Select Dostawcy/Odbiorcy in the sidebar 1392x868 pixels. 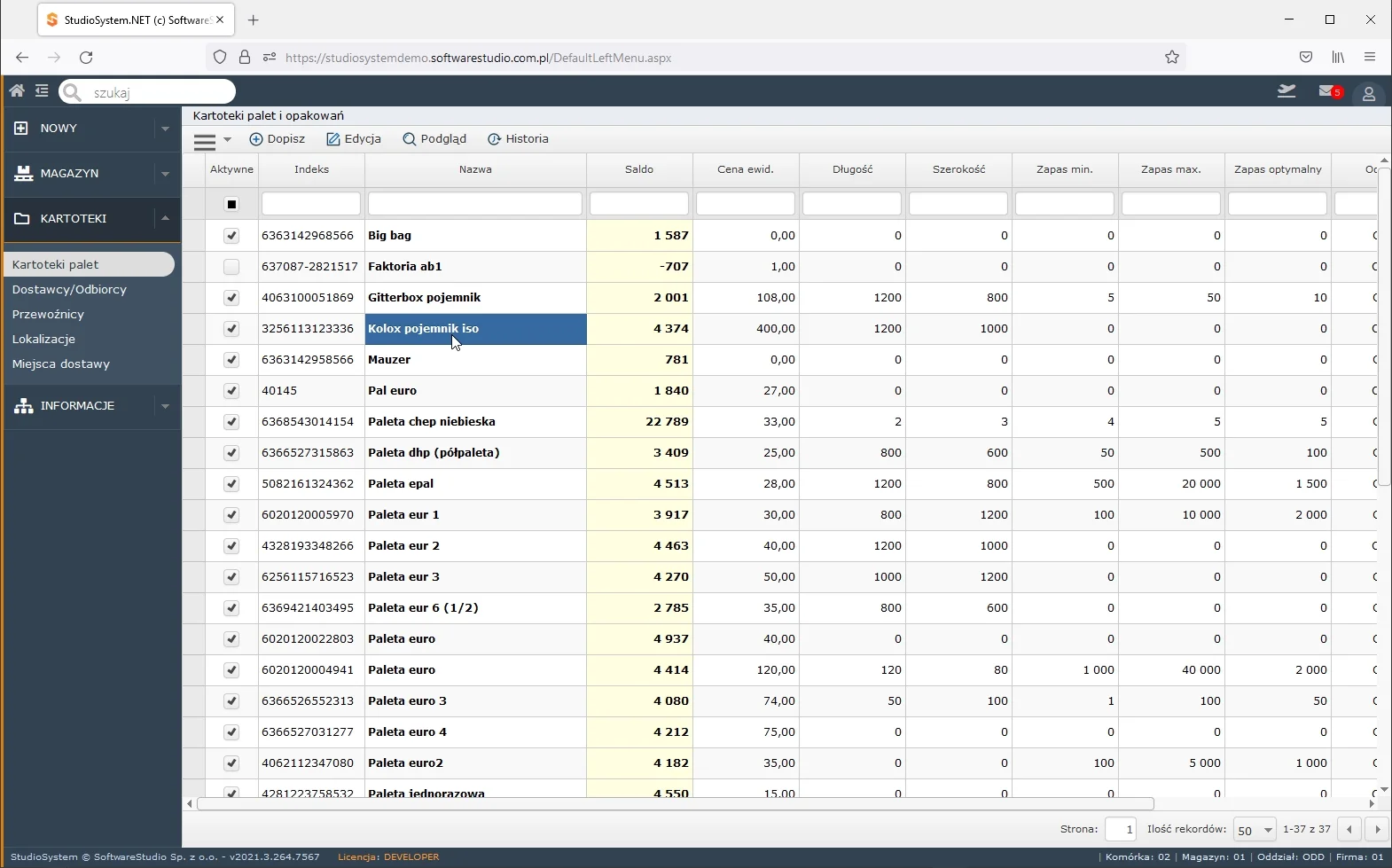pyautogui.click(x=69, y=290)
